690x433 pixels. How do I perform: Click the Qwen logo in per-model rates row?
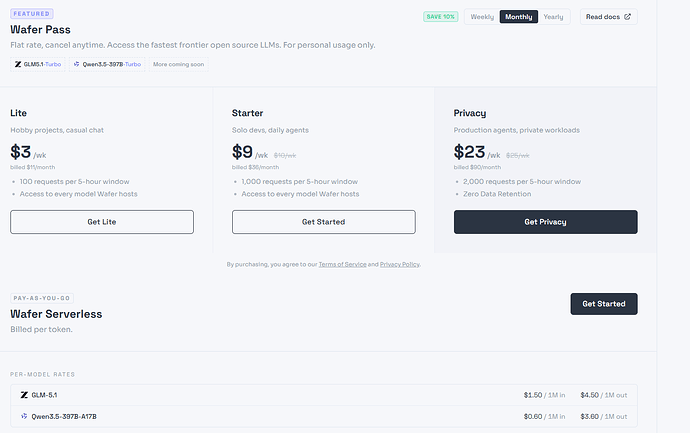24,416
